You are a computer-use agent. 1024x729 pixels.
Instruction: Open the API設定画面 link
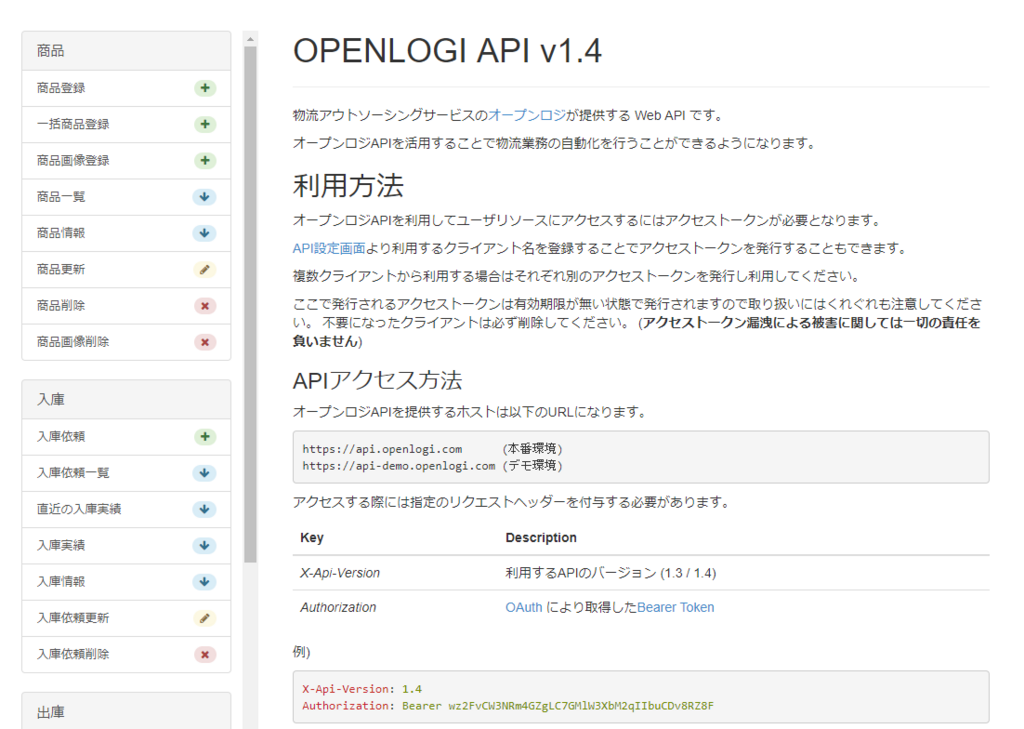(x=328, y=248)
